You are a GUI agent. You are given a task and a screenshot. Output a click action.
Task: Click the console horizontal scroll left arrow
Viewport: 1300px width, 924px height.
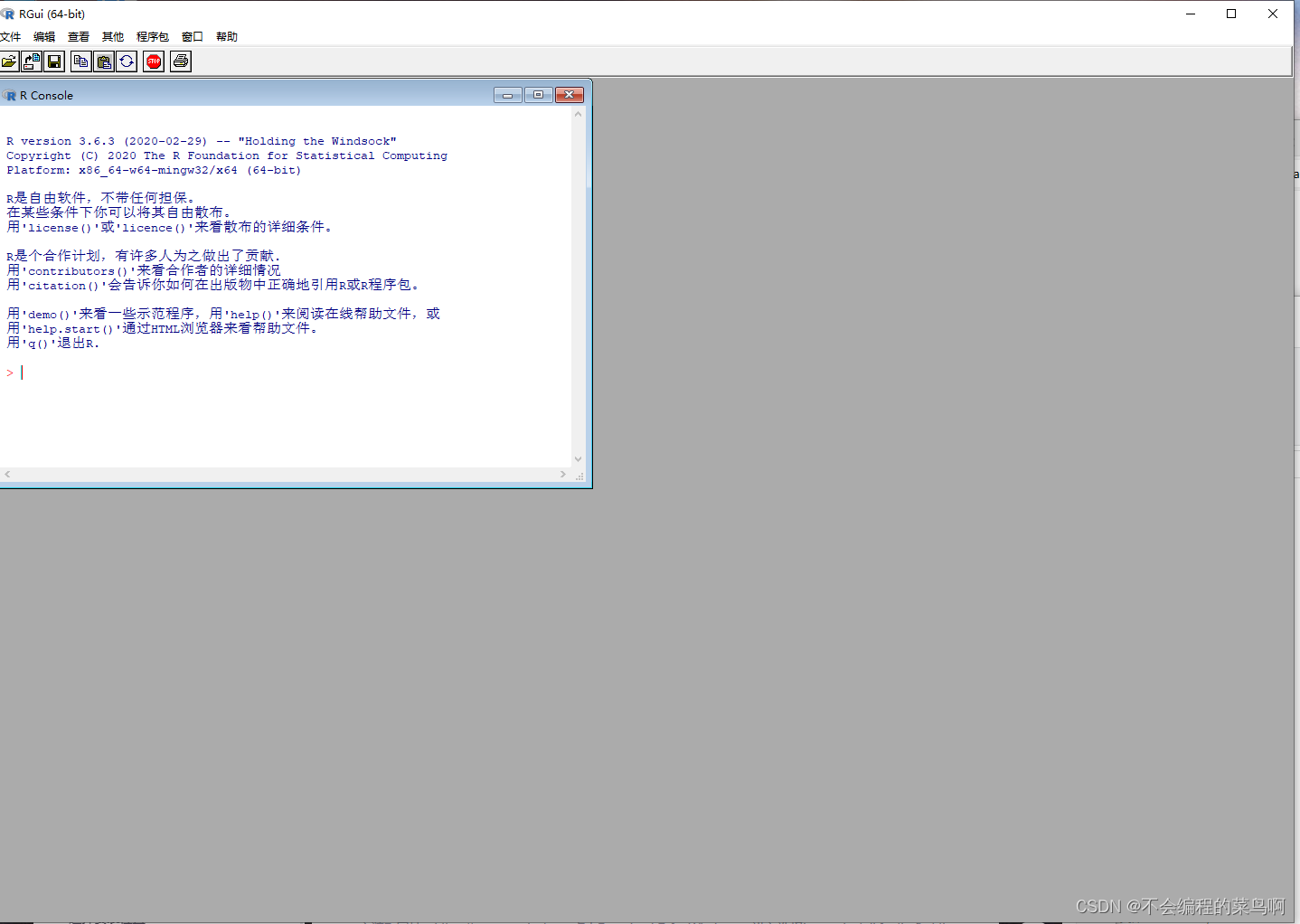click(7, 474)
